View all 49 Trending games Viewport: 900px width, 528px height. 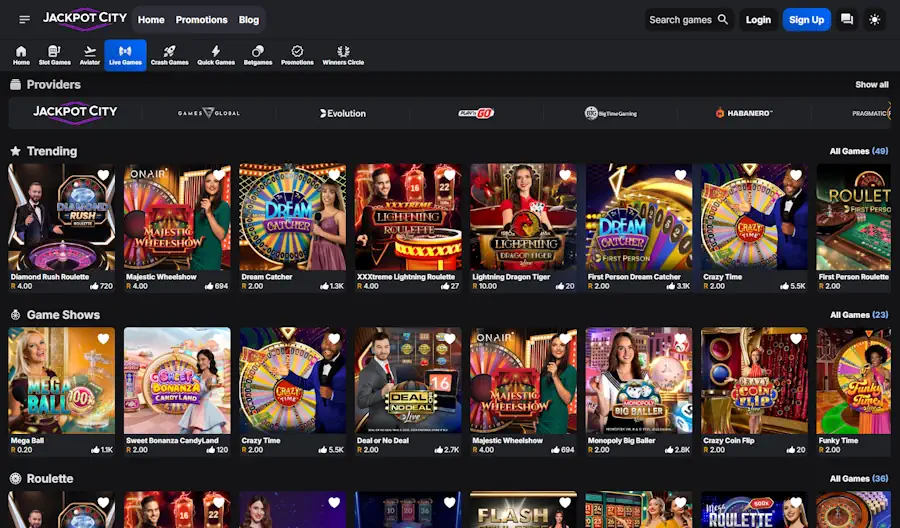click(x=859, y=151)
